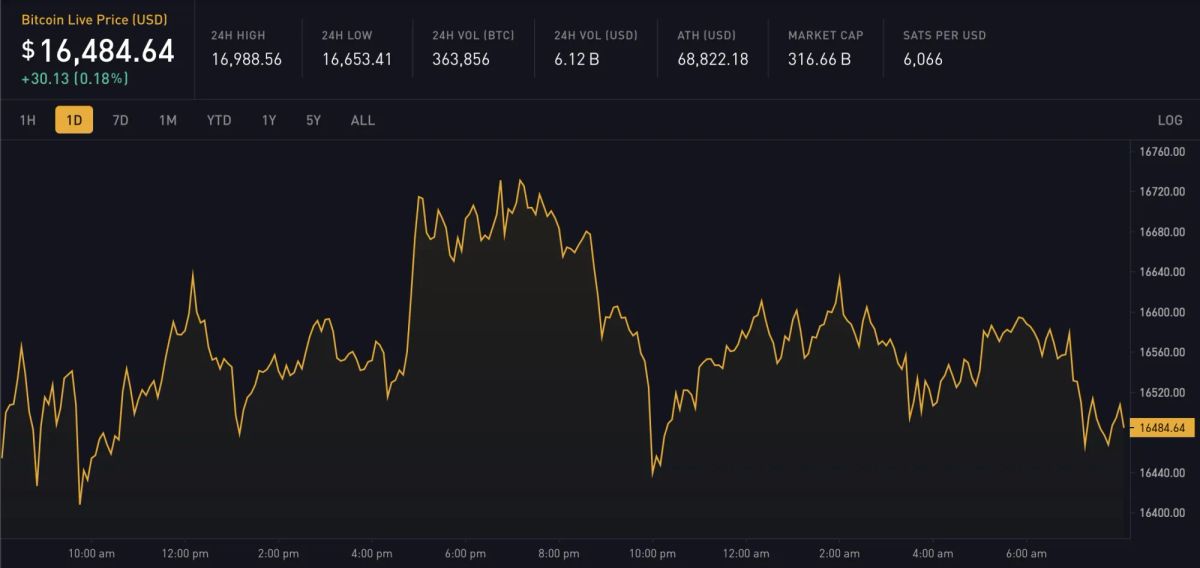This screenshot has height=568, width=1200.
Task: Click the ATH (USD) value 68,822.18
Action: click(x=713, y=59)
